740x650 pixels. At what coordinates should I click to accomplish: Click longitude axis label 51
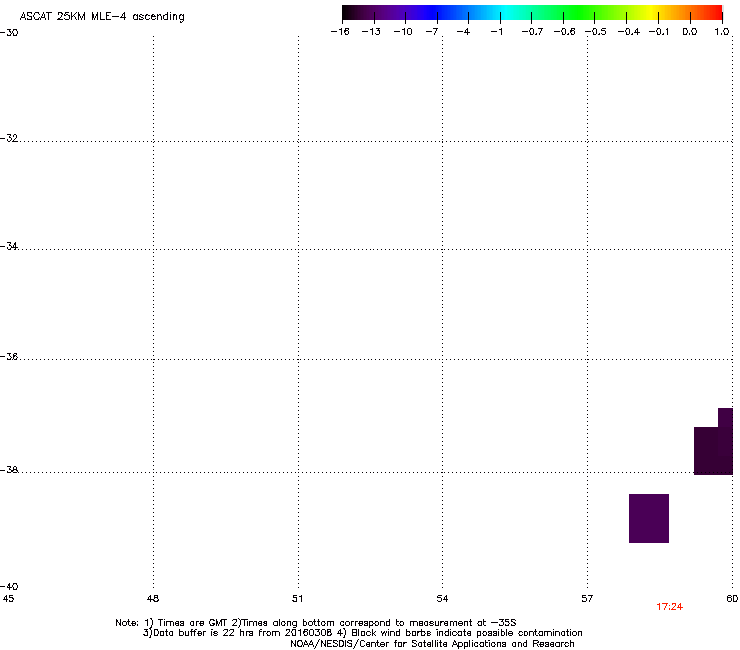pos(297,599)
